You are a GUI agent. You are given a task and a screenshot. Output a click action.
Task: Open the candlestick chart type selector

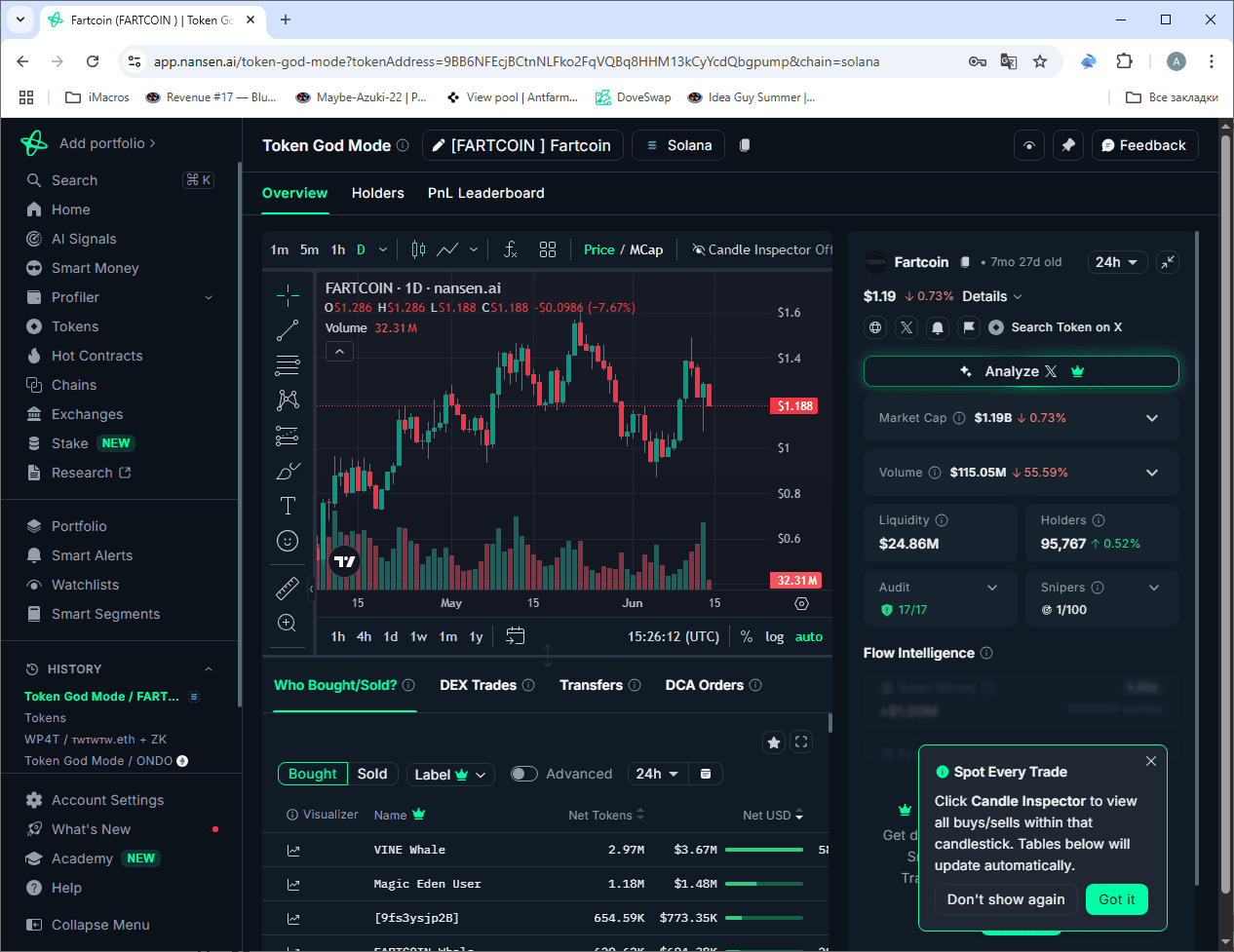pyautogui.click(x=418, y=249)
